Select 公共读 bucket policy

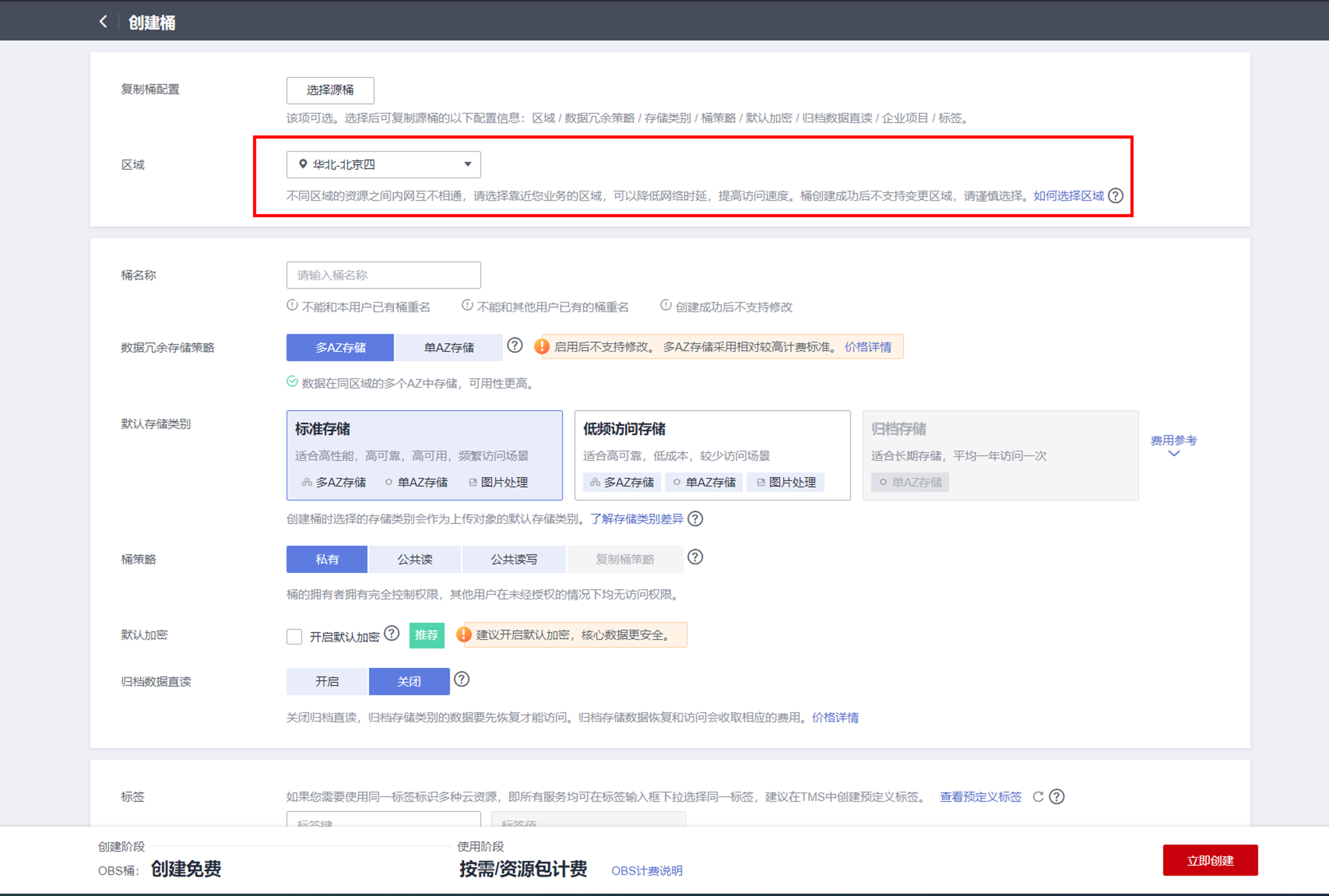[415, 560]
